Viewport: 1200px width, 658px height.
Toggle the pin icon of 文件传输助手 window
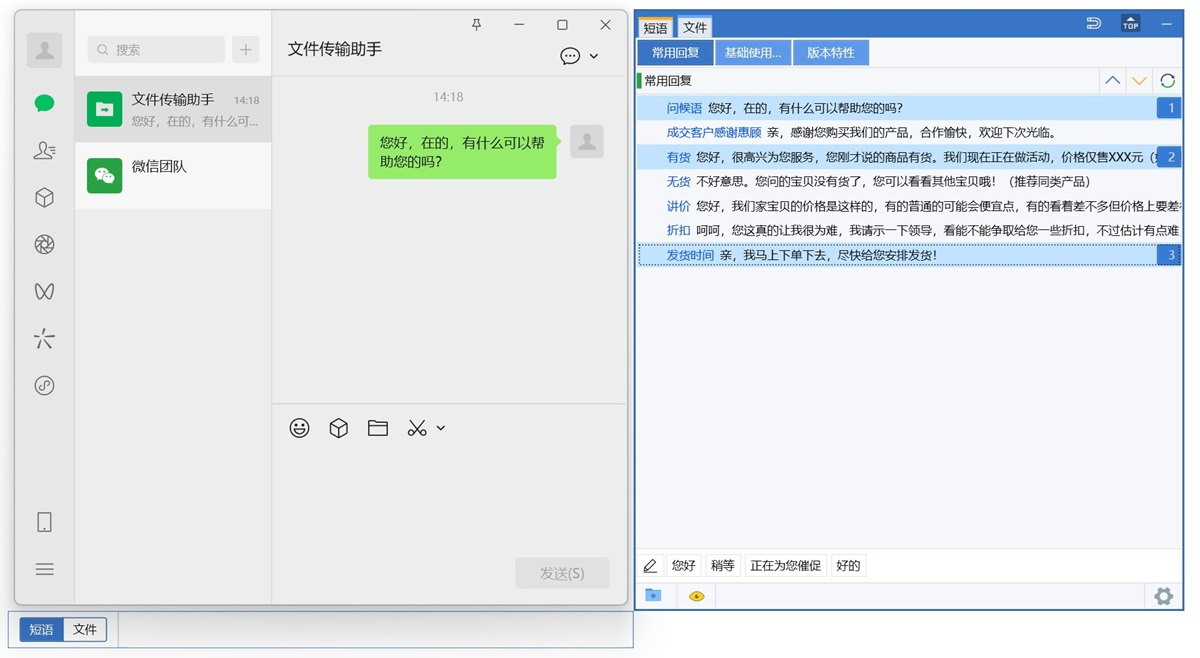[x=477, y=24]
